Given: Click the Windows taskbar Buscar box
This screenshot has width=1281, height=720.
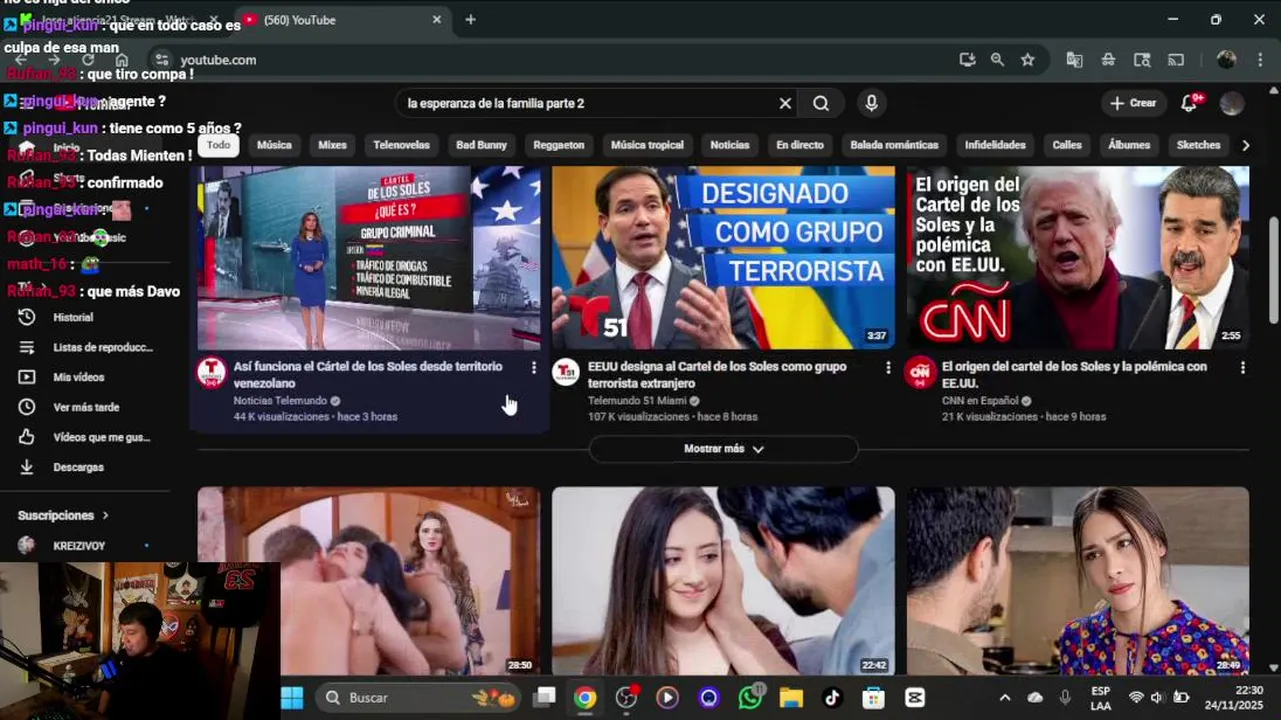Looking at the screenshot, I should (x=418, y=697).
